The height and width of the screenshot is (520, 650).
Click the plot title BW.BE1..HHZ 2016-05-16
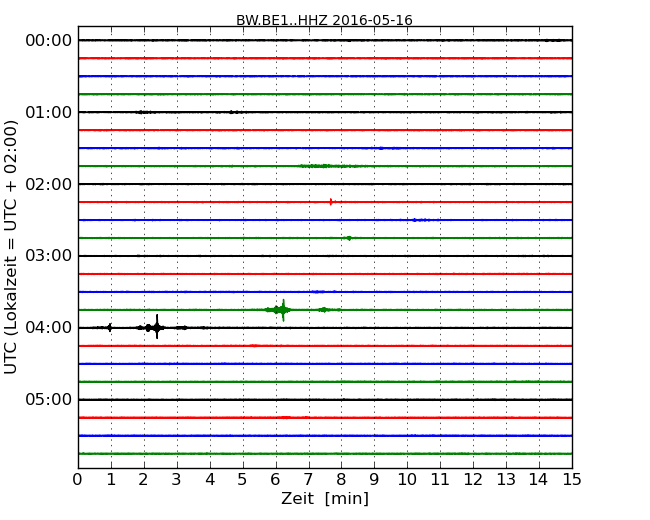(324, 20)
